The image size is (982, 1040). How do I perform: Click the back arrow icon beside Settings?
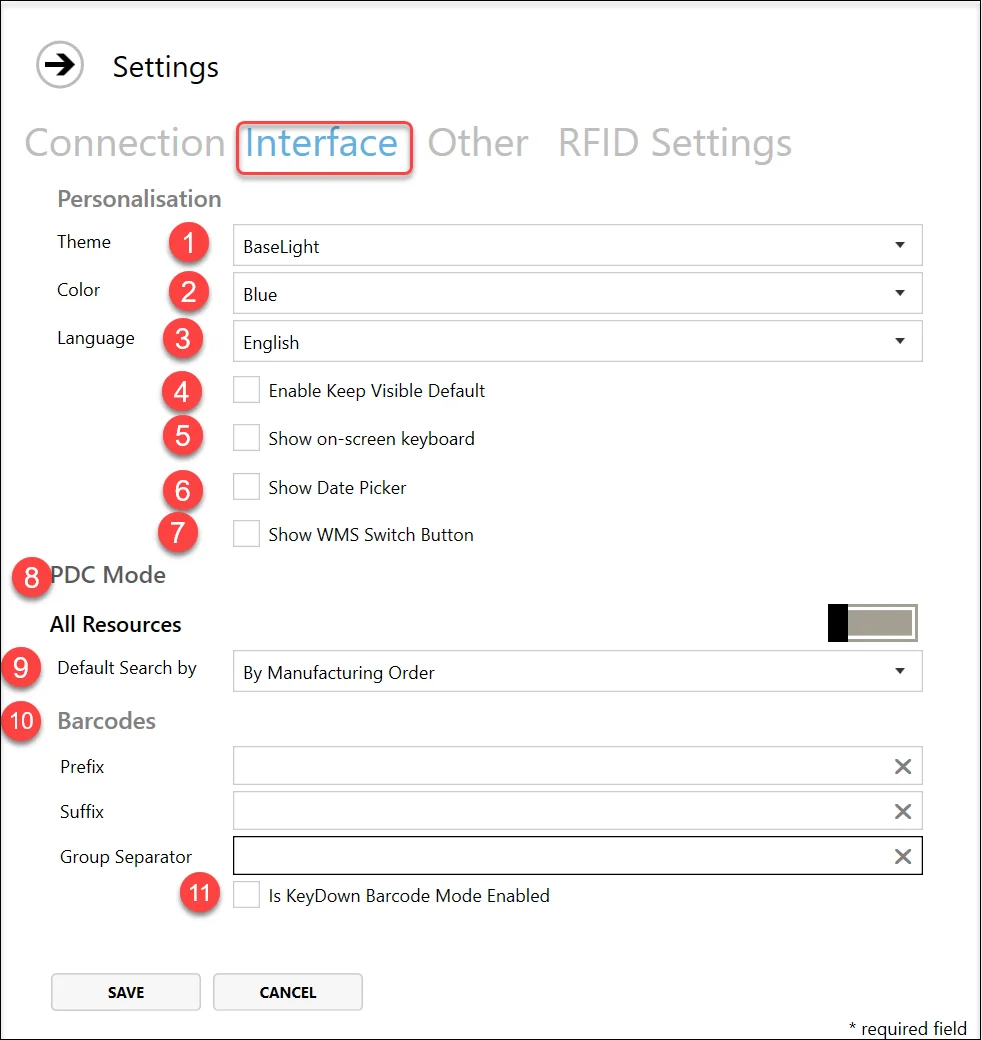point(61,65)
